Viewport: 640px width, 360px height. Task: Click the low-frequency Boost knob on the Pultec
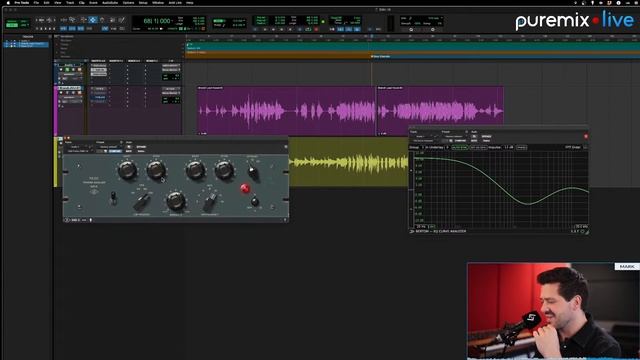point(127,171)
